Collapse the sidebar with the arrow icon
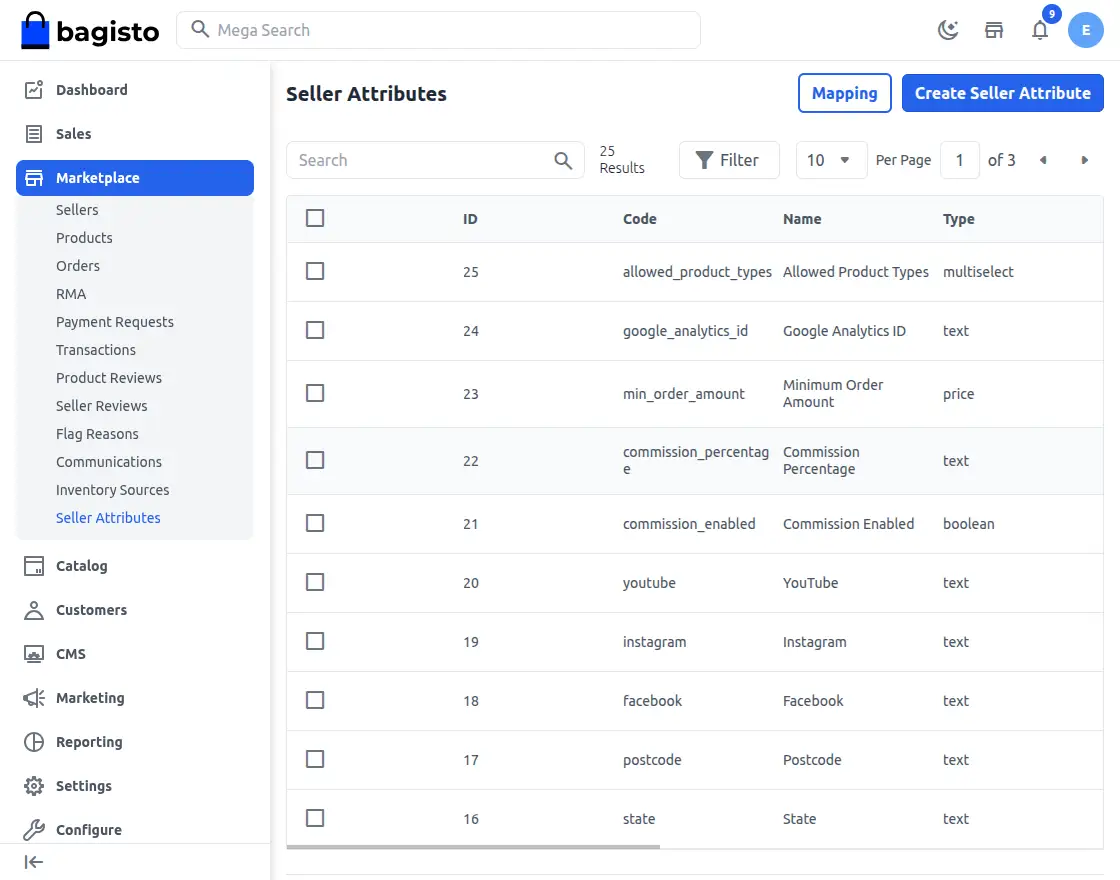Viewport: 1120px width, 880px height. click(x=33, y=861)
